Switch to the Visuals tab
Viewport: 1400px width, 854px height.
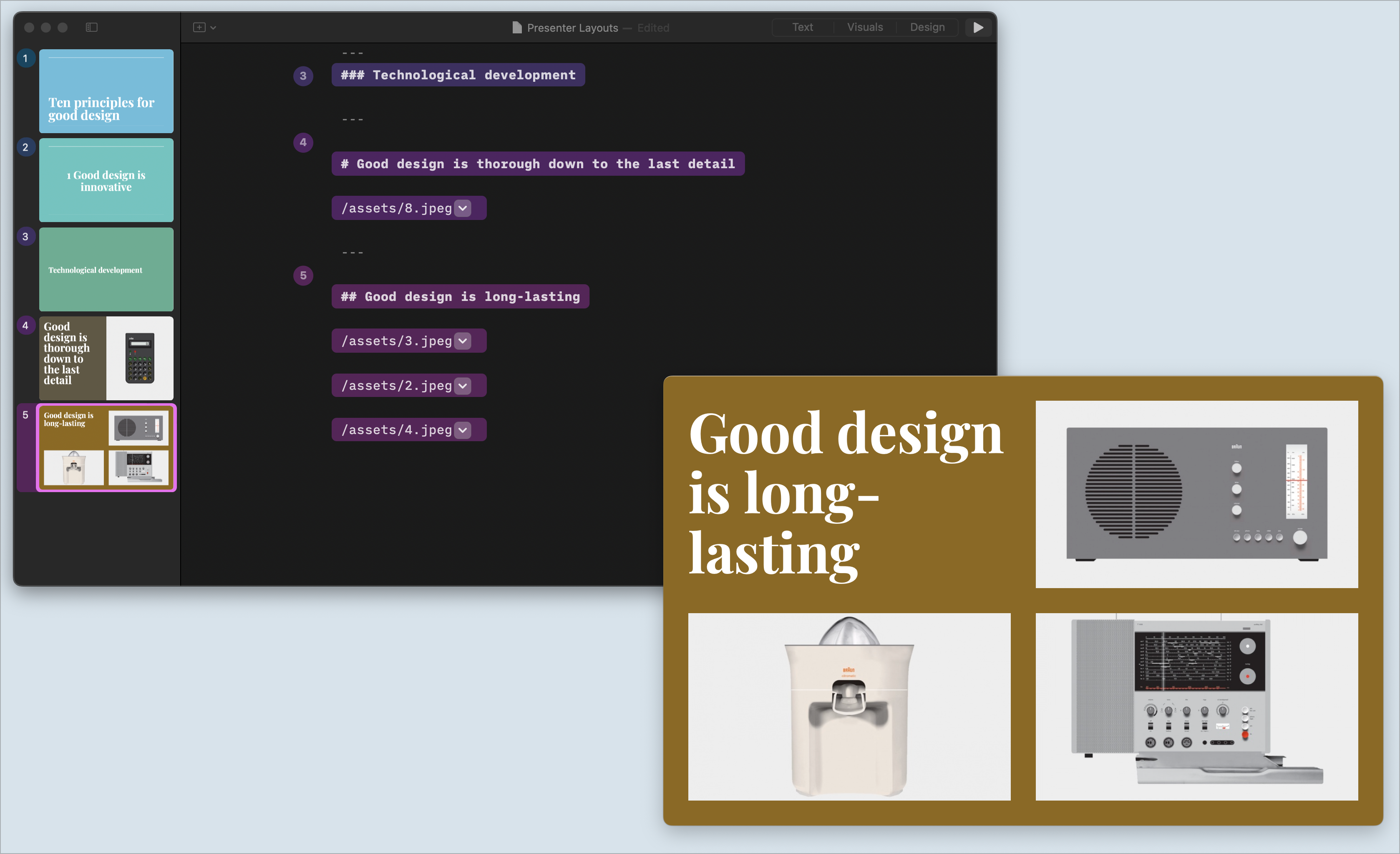click(864, 27)
